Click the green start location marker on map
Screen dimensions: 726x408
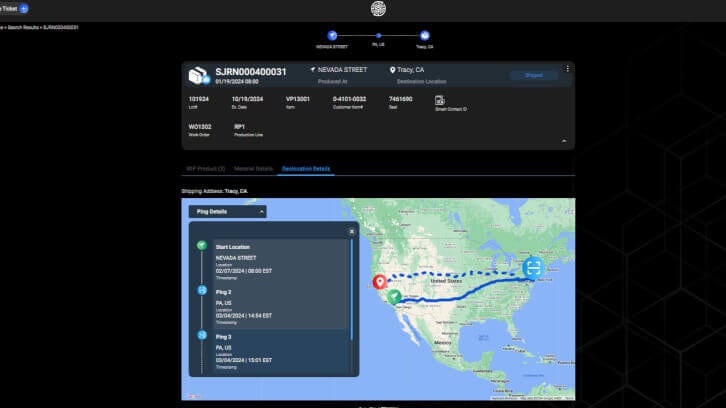coord(396,296)
